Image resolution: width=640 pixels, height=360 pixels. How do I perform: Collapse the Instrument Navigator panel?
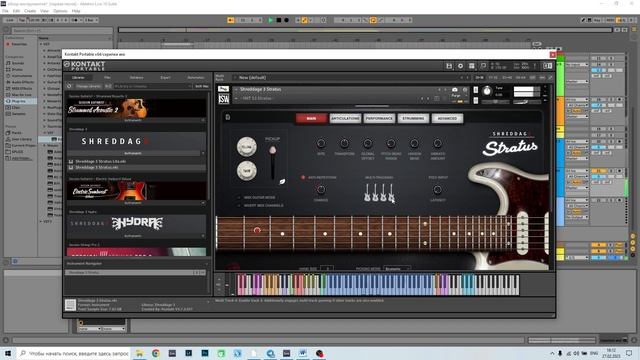(206, 264)
